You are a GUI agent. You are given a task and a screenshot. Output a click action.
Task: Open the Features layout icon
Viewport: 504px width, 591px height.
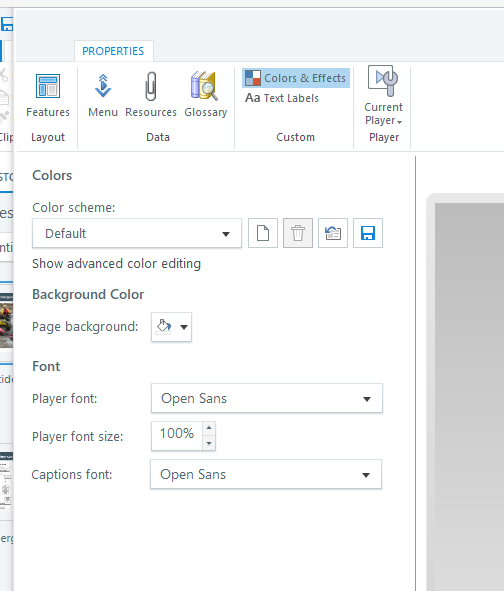pyautogui.click(x=48, y=95)
